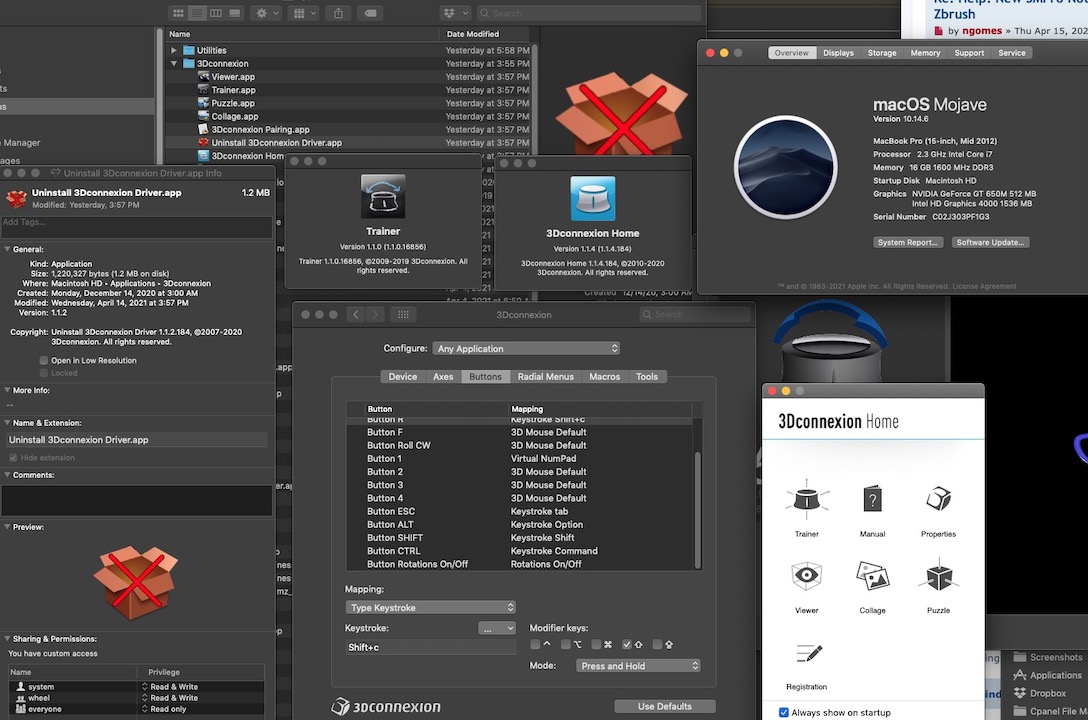
Task: Click 3Dconnexion Home icon in about window
Action: point(593,198)
